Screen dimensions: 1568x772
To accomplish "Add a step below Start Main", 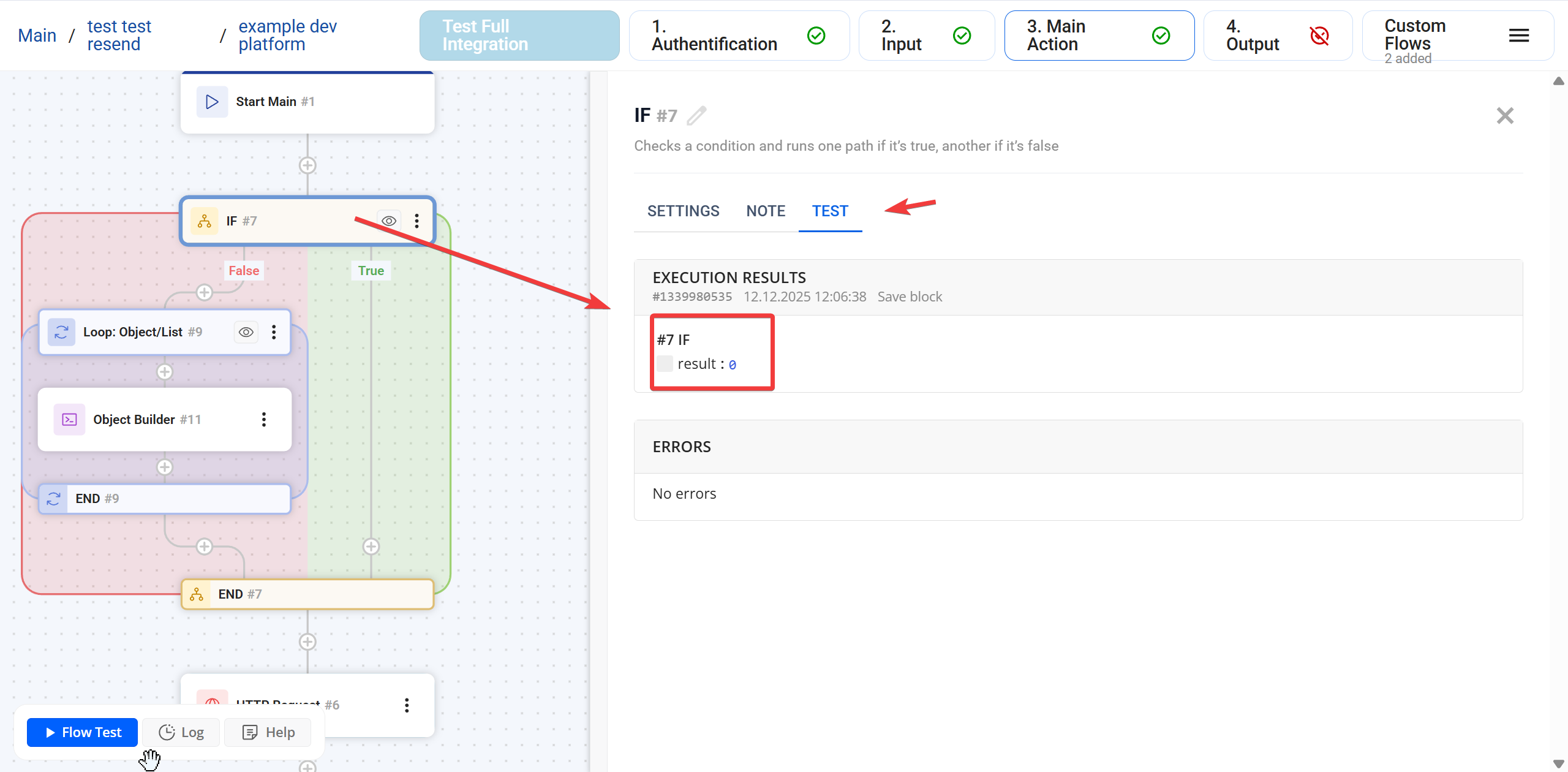I will click(307, 165).
